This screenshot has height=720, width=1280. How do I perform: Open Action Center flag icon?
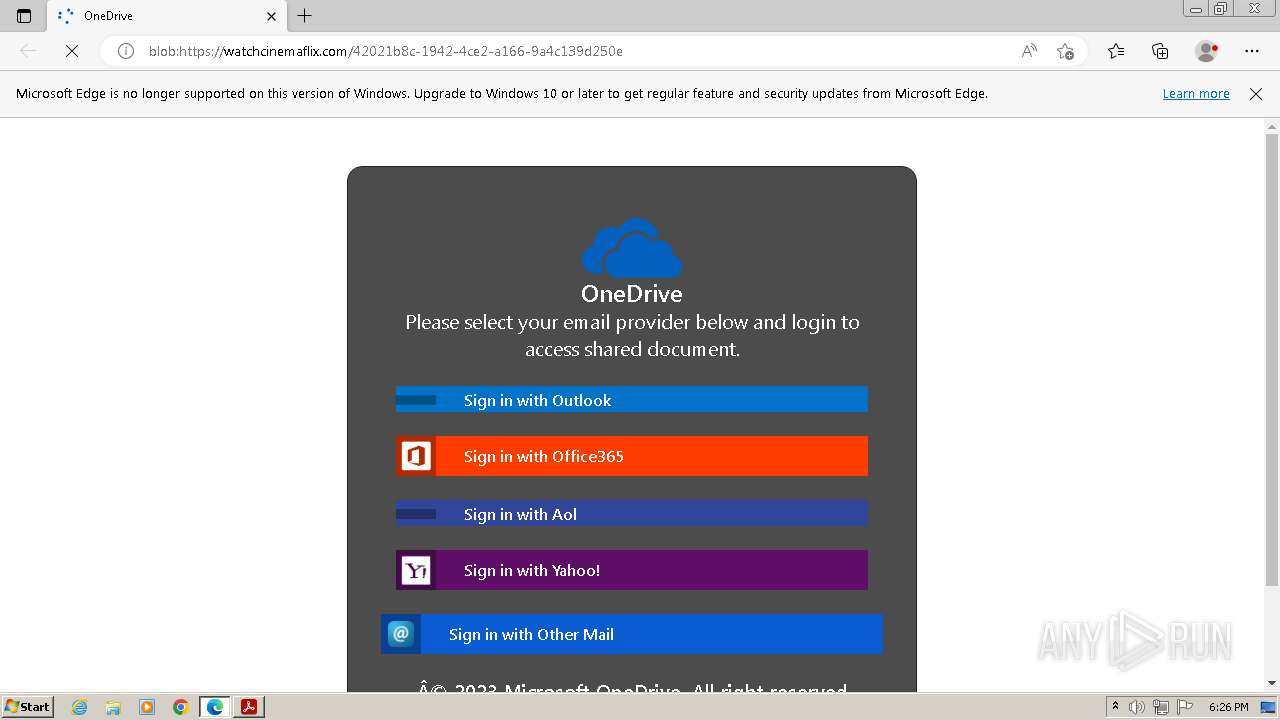click(1183, 707)
